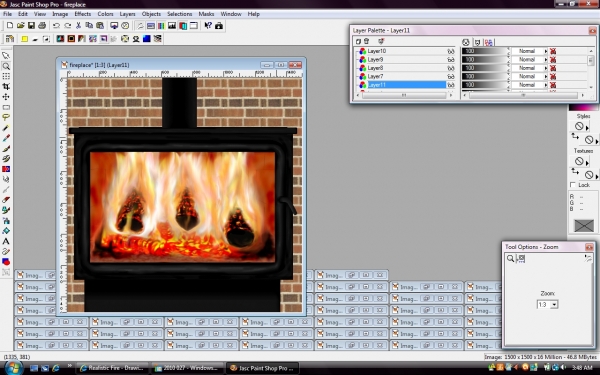Create a new layer in Layer Palette
600x375 pixels.
(358, 41)
